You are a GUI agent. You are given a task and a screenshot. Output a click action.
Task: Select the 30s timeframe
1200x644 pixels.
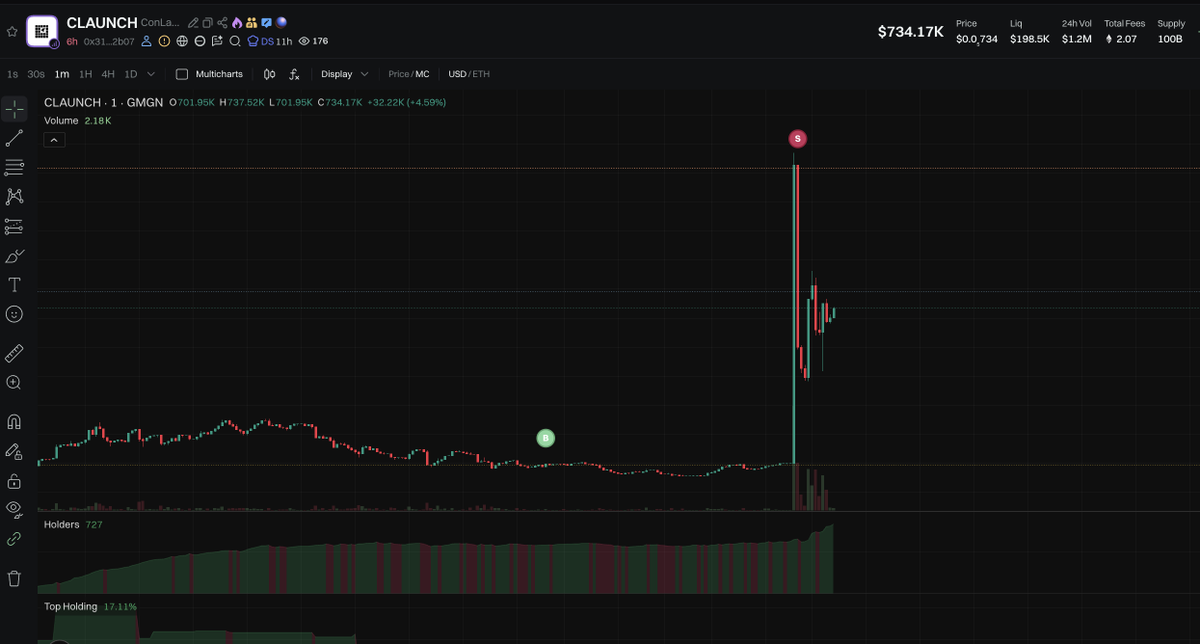tap(36, 74)
